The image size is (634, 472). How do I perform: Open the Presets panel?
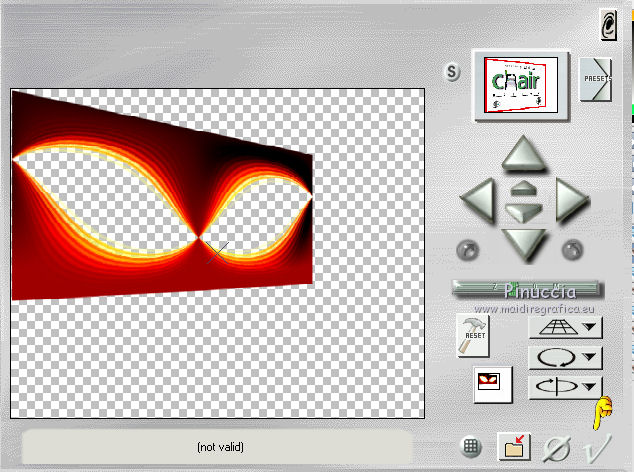(x=596, y=79)
